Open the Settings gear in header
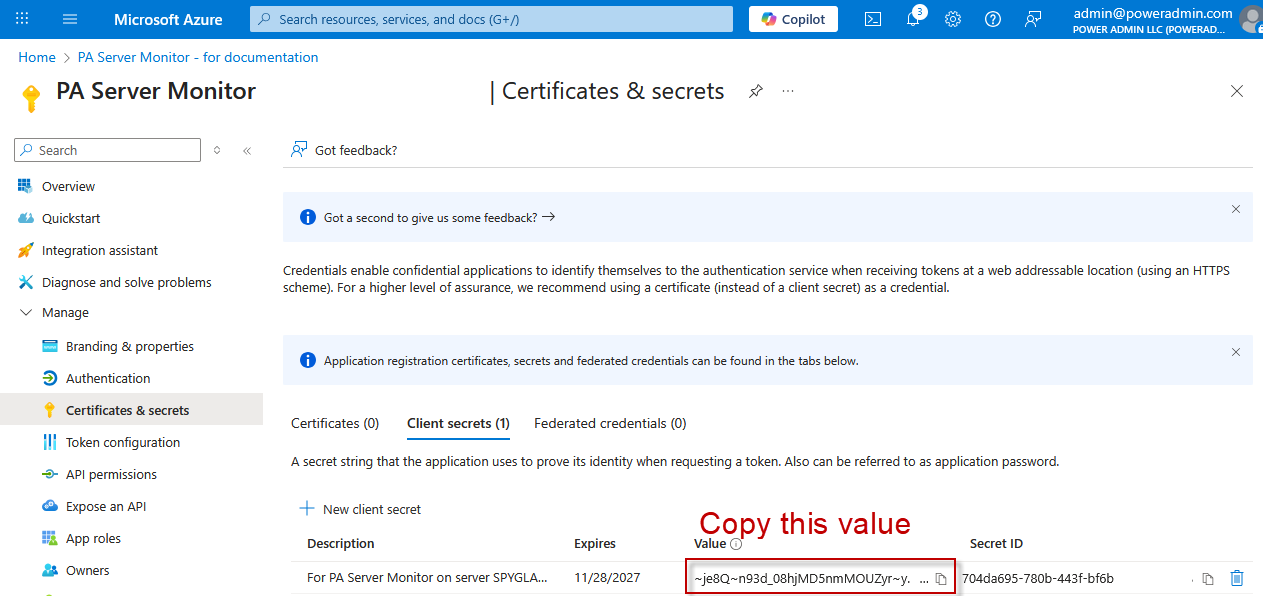The height and width of the screenshot is (596, 1263). click(x=953, y=19)
